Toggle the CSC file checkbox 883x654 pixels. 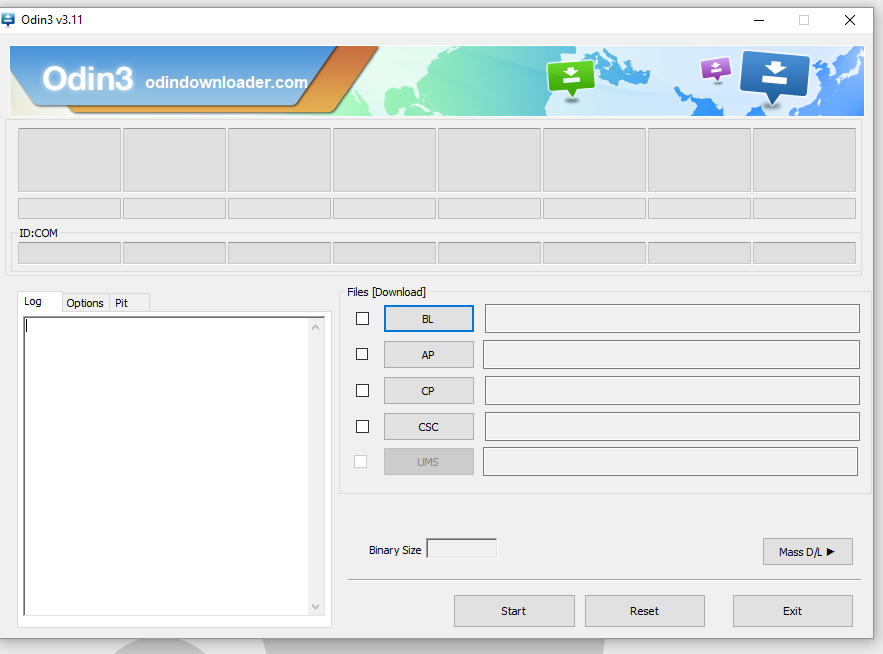pos(362,426)
